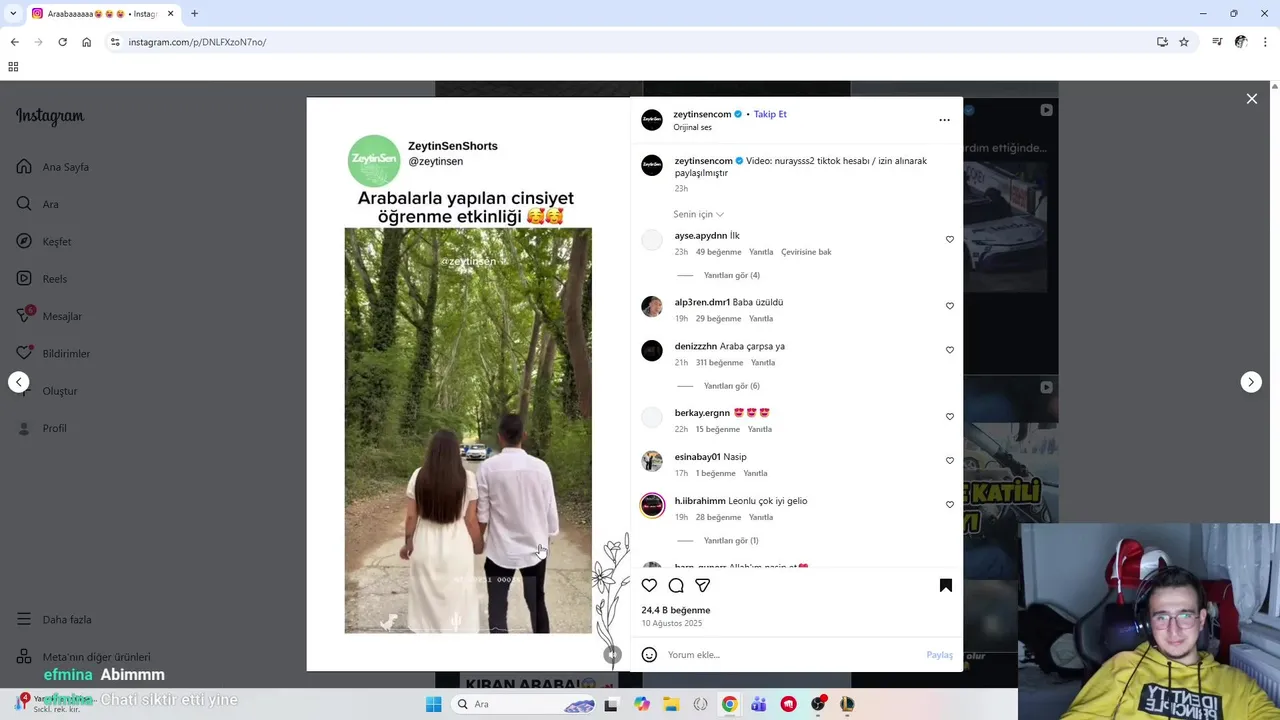Open 'Meta'nın diğer ürünleri' in the sidebar
This screenshot has height=720, width=1280.
click(x=84, y=657)
